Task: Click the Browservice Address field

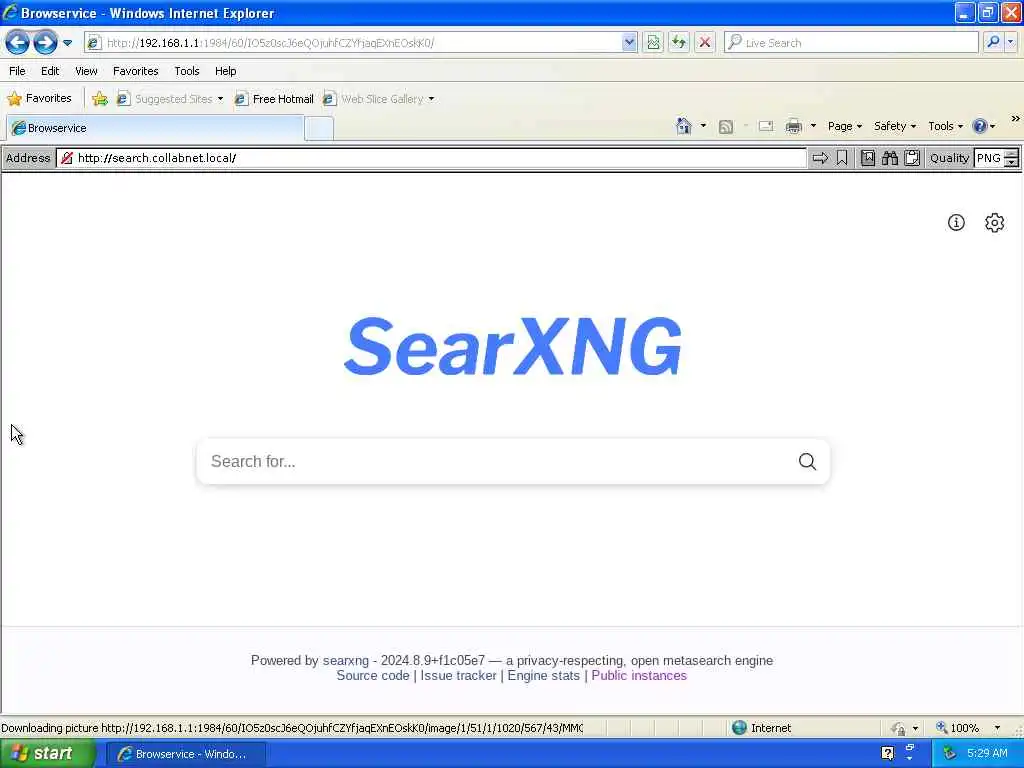Action: tap(431, 158)
